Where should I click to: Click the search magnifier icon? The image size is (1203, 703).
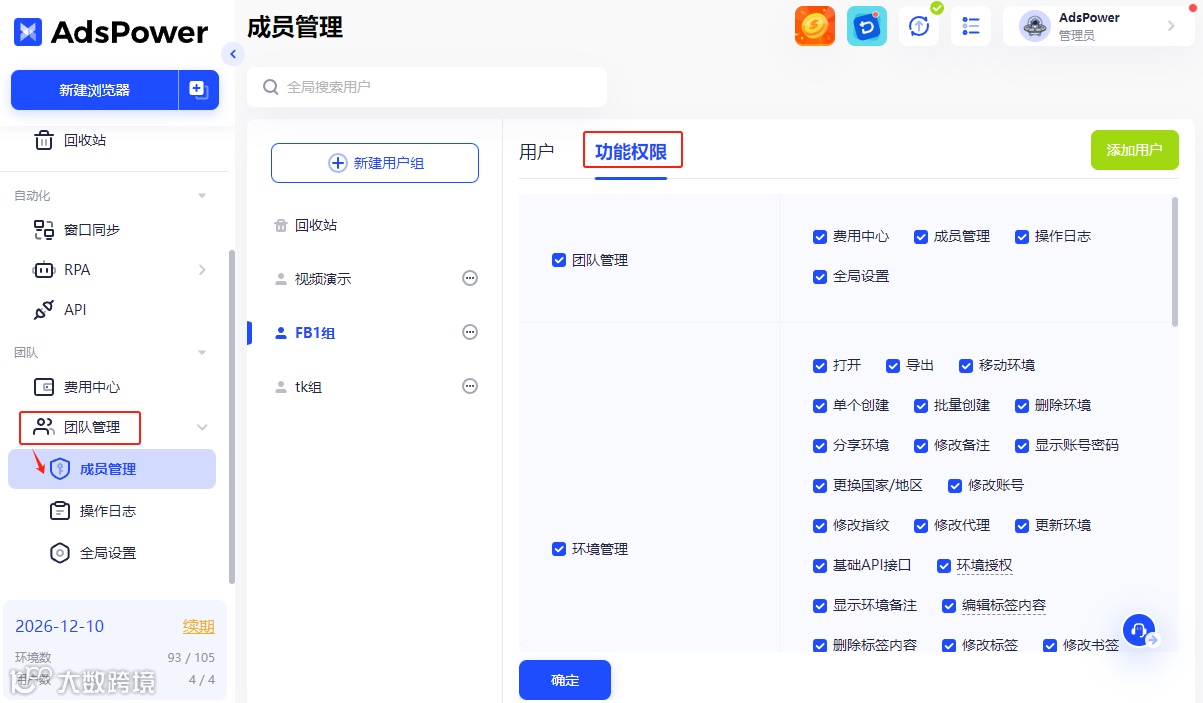tap(270, 87)
